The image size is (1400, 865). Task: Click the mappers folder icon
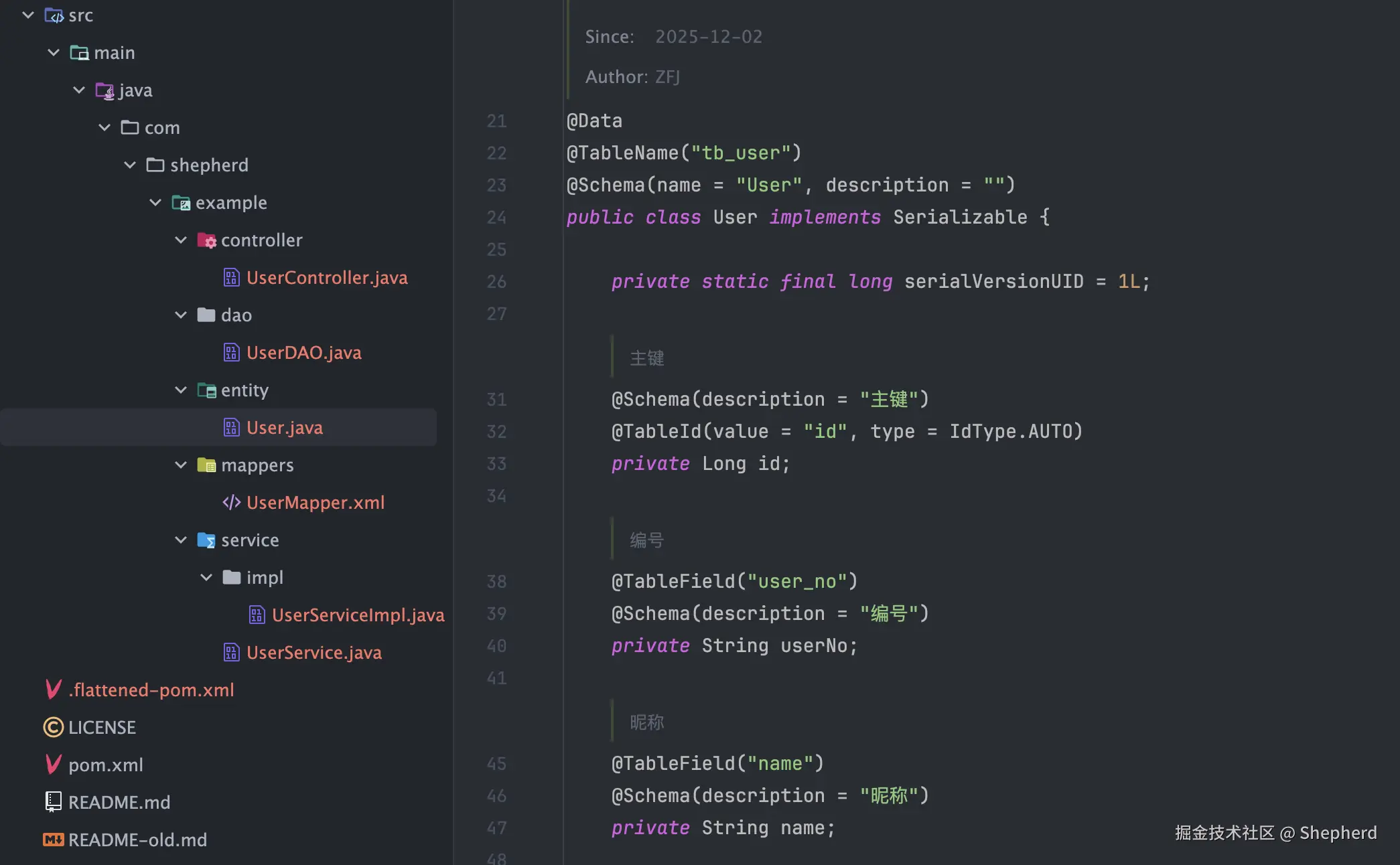[x=206, y=465]
